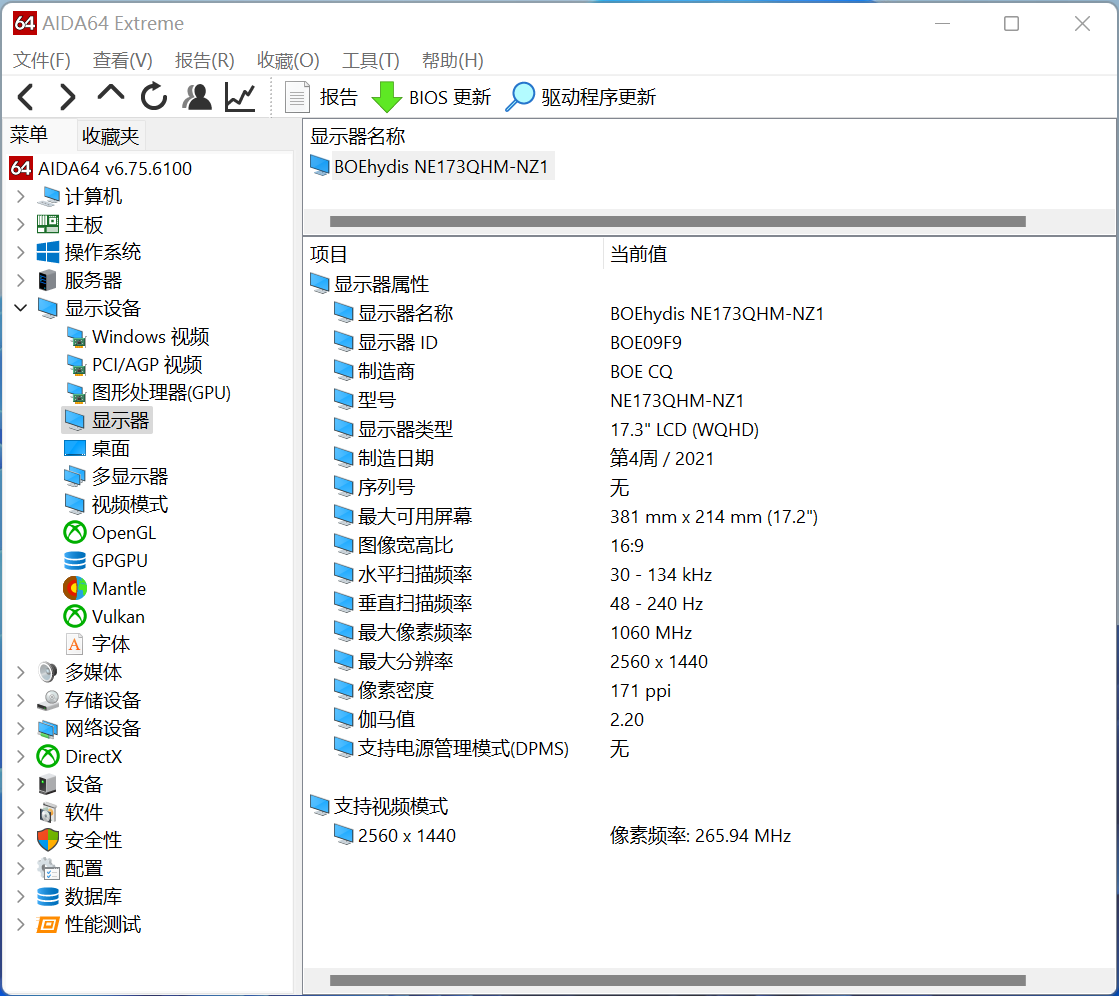
Task: Open the graph chart toolbar icon
Action: pyautogui.click(x=240, y=97)
